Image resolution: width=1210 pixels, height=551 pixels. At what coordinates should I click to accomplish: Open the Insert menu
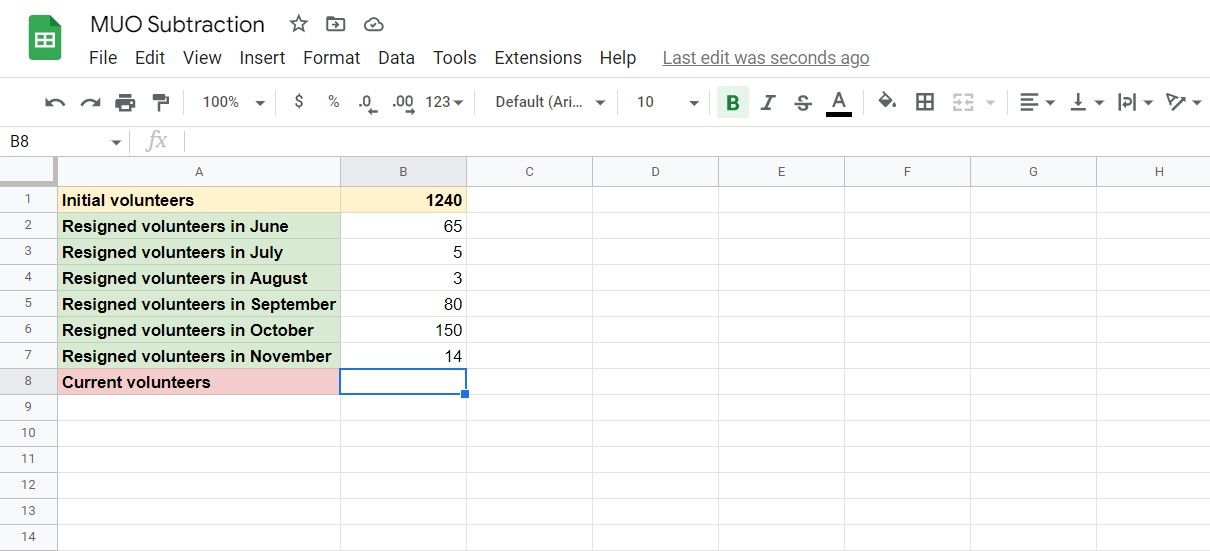pos(262,58)
